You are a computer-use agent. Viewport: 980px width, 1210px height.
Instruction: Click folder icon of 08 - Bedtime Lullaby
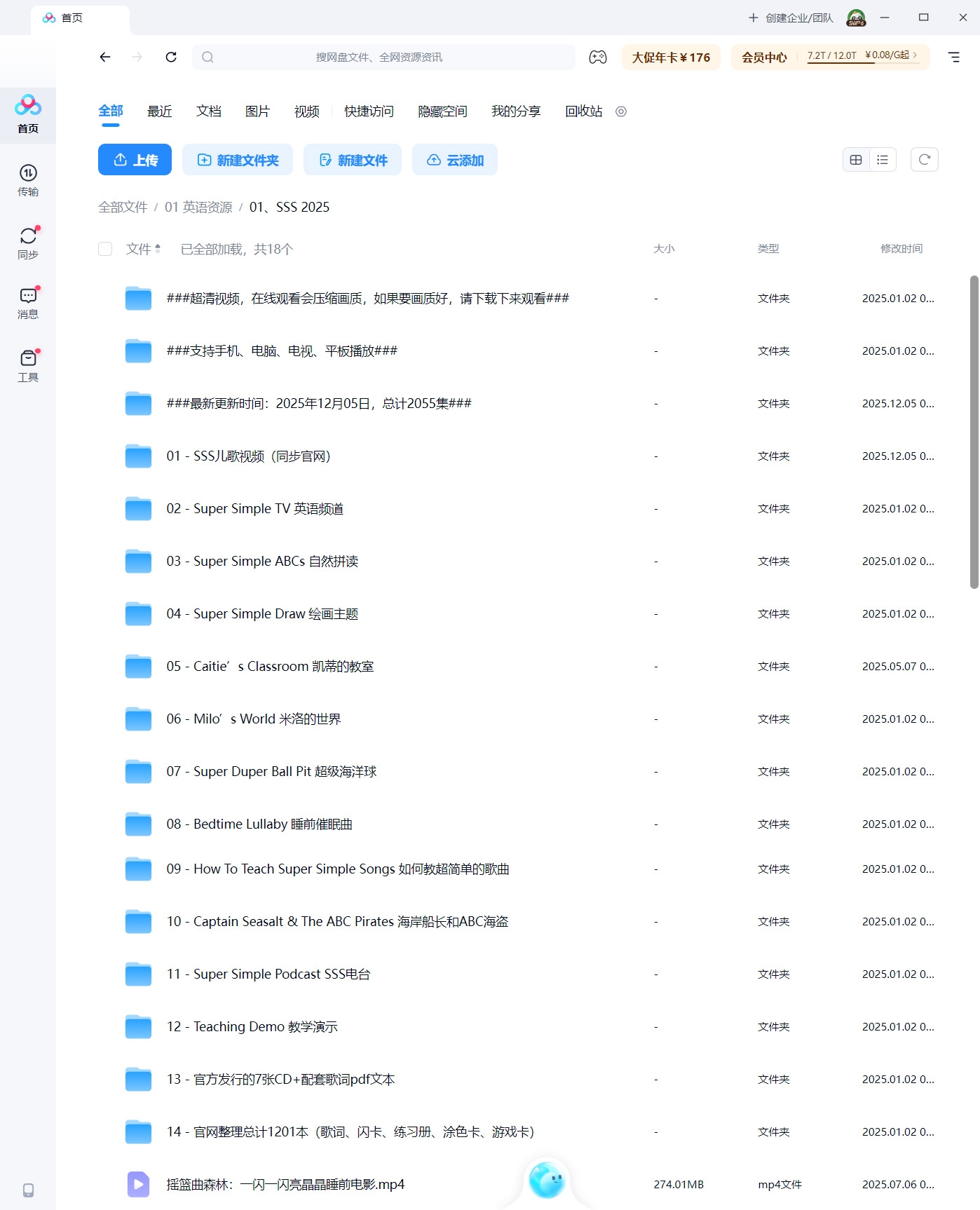click(x=138, y=824)
